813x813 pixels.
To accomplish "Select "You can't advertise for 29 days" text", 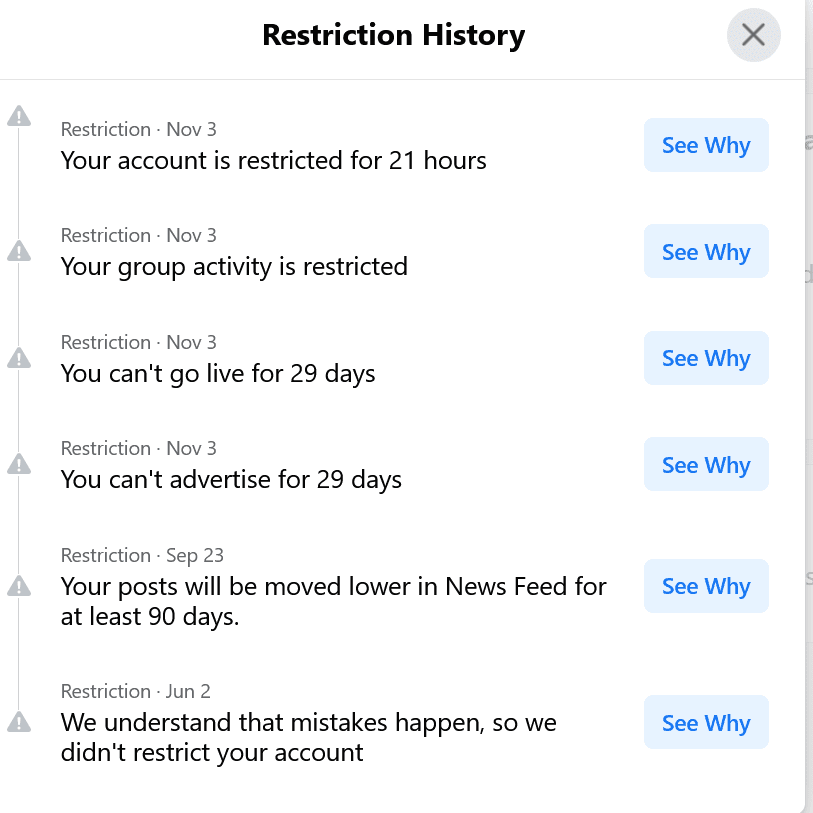I will point(231,480).
